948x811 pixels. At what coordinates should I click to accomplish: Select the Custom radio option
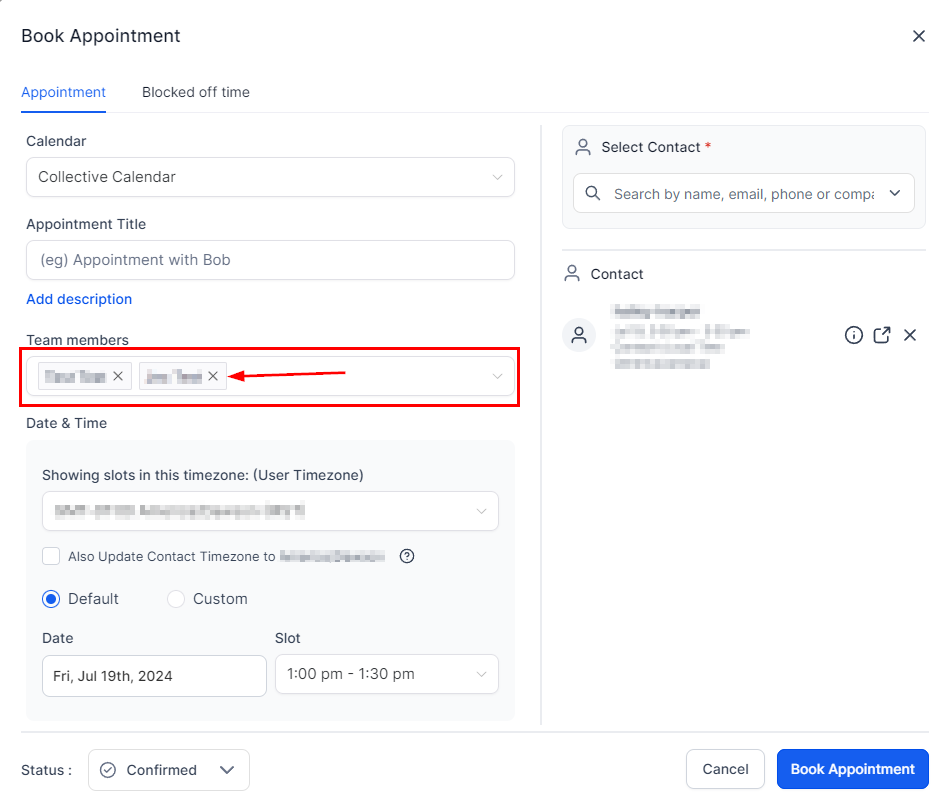pos(176,599)
